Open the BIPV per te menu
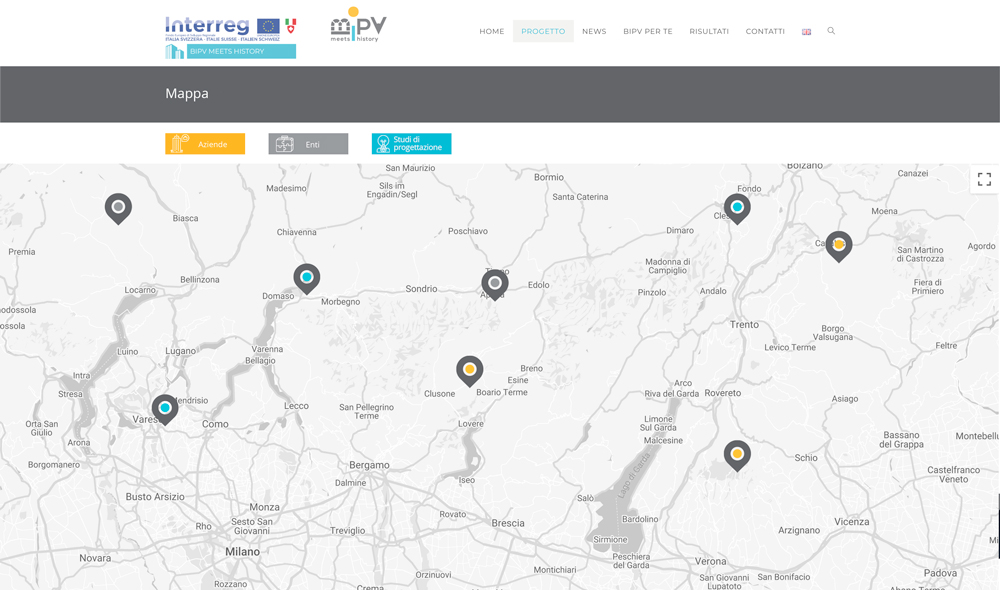The image size is (1000, 590). 647,31
